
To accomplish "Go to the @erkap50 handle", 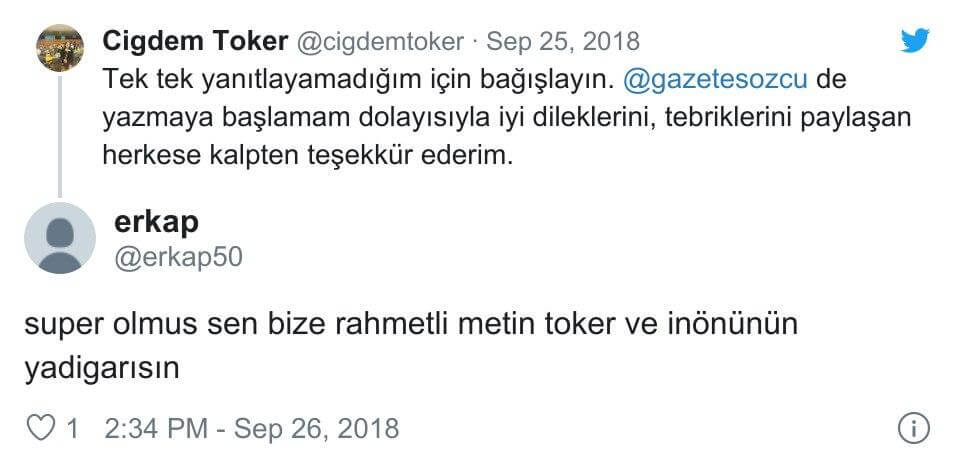I will click(x=179, y=257).
